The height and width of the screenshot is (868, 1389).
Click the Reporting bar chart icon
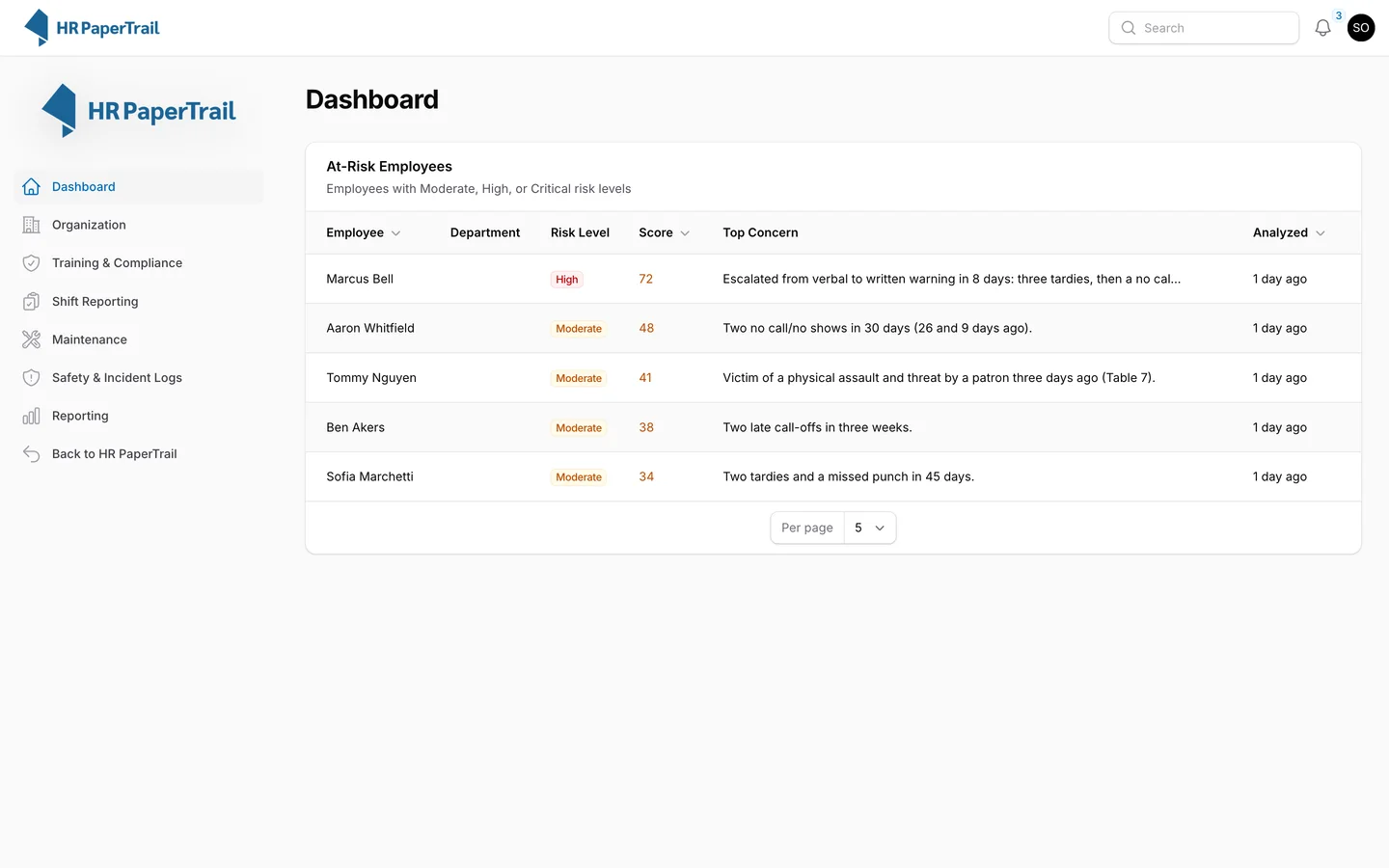click(31, 416)
